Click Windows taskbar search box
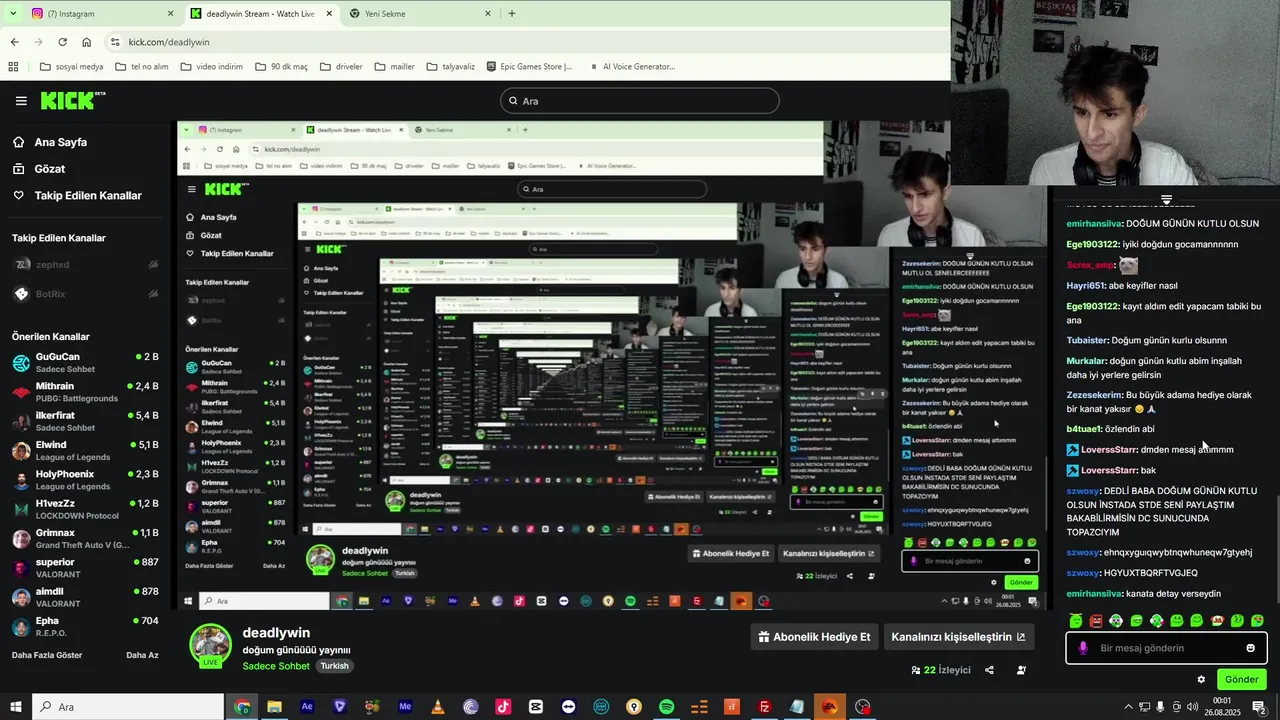 point(130,707)
